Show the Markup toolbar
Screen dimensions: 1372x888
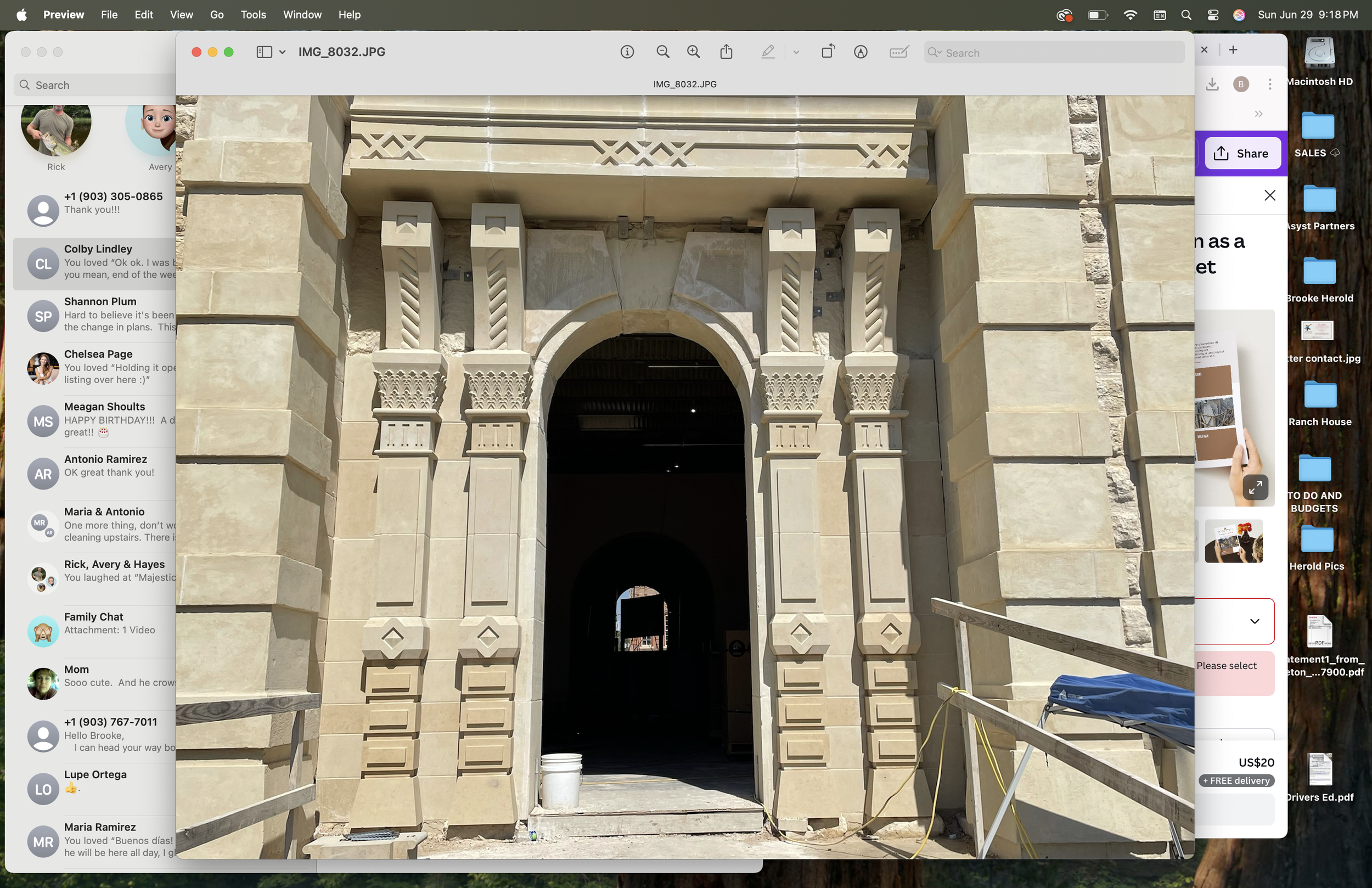[x=861, y=53]
